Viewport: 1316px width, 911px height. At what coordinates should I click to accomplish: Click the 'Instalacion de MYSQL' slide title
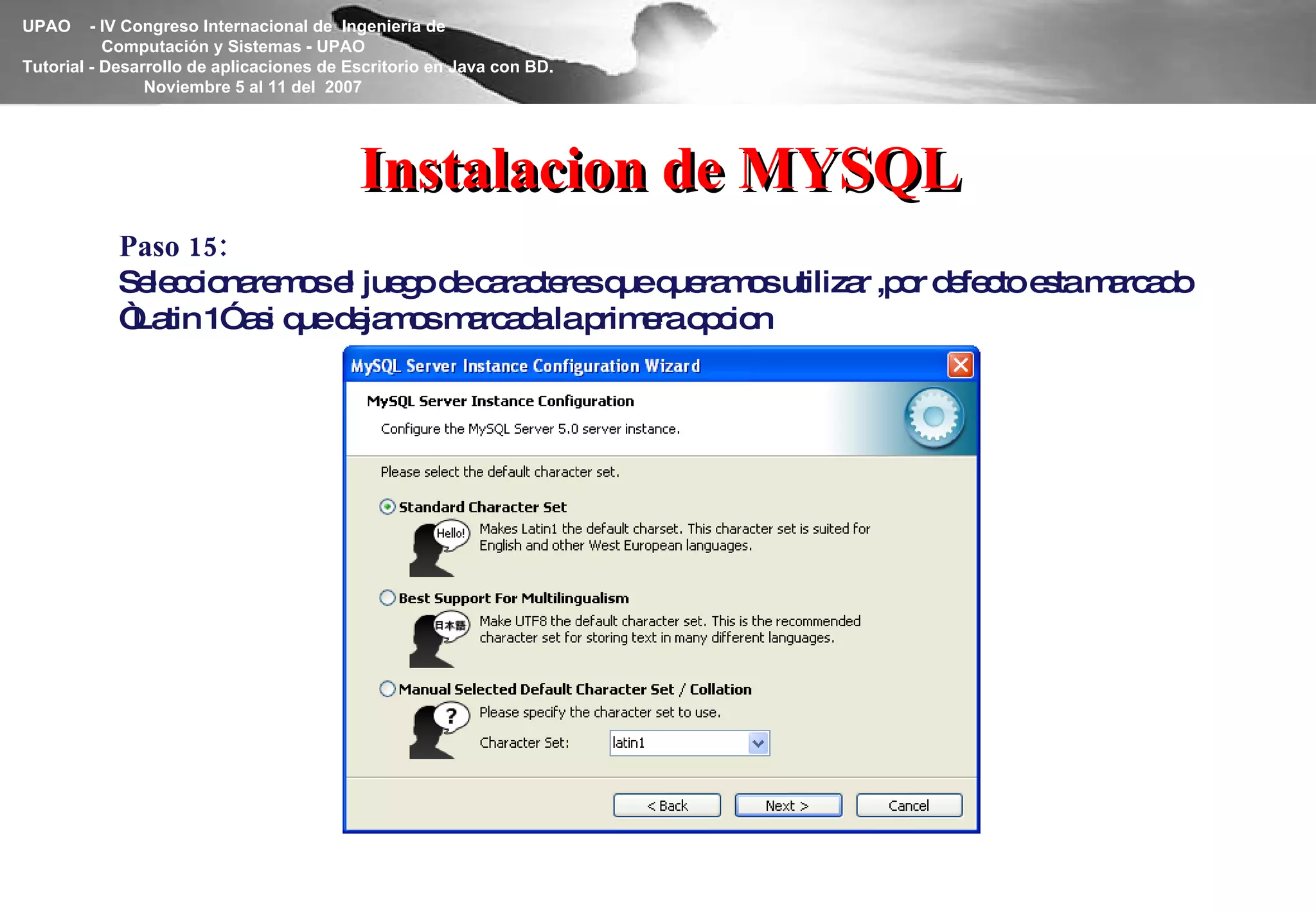point(661,170)
